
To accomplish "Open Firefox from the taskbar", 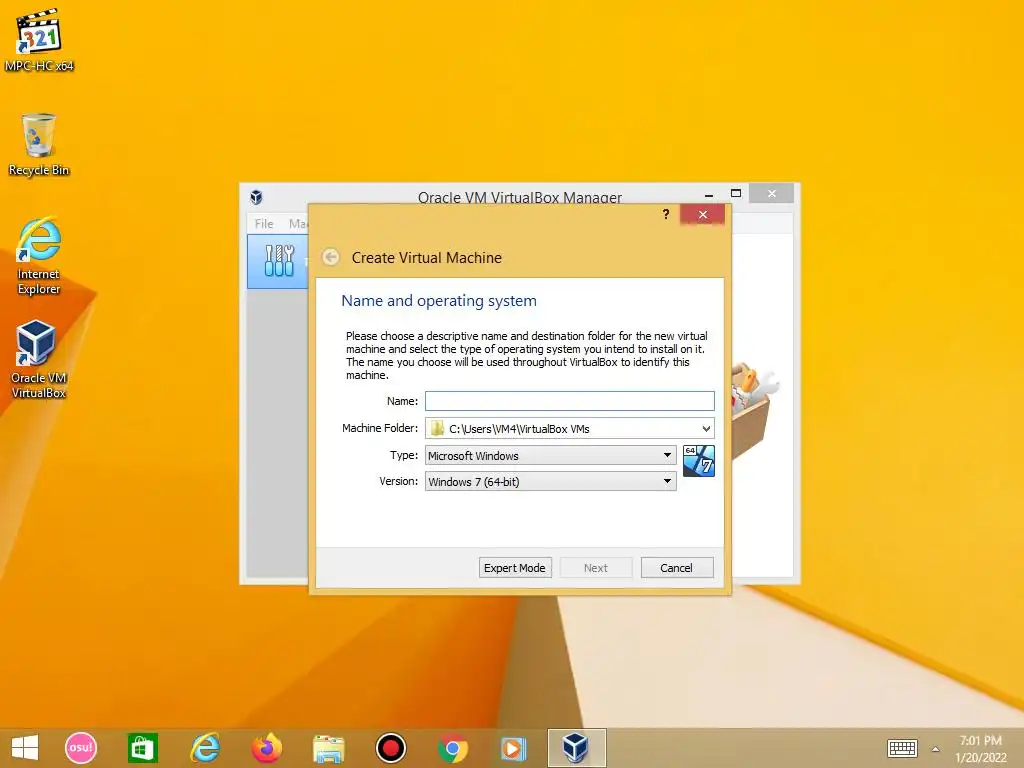I will pyautogui.click(x=266, y=748).
